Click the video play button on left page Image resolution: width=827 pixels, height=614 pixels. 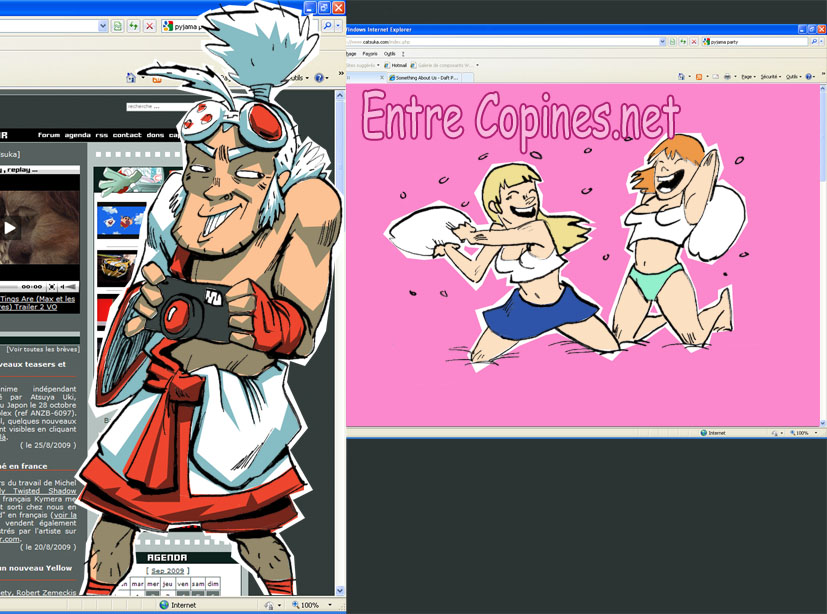pyautogui.click(x=10, y=228)
